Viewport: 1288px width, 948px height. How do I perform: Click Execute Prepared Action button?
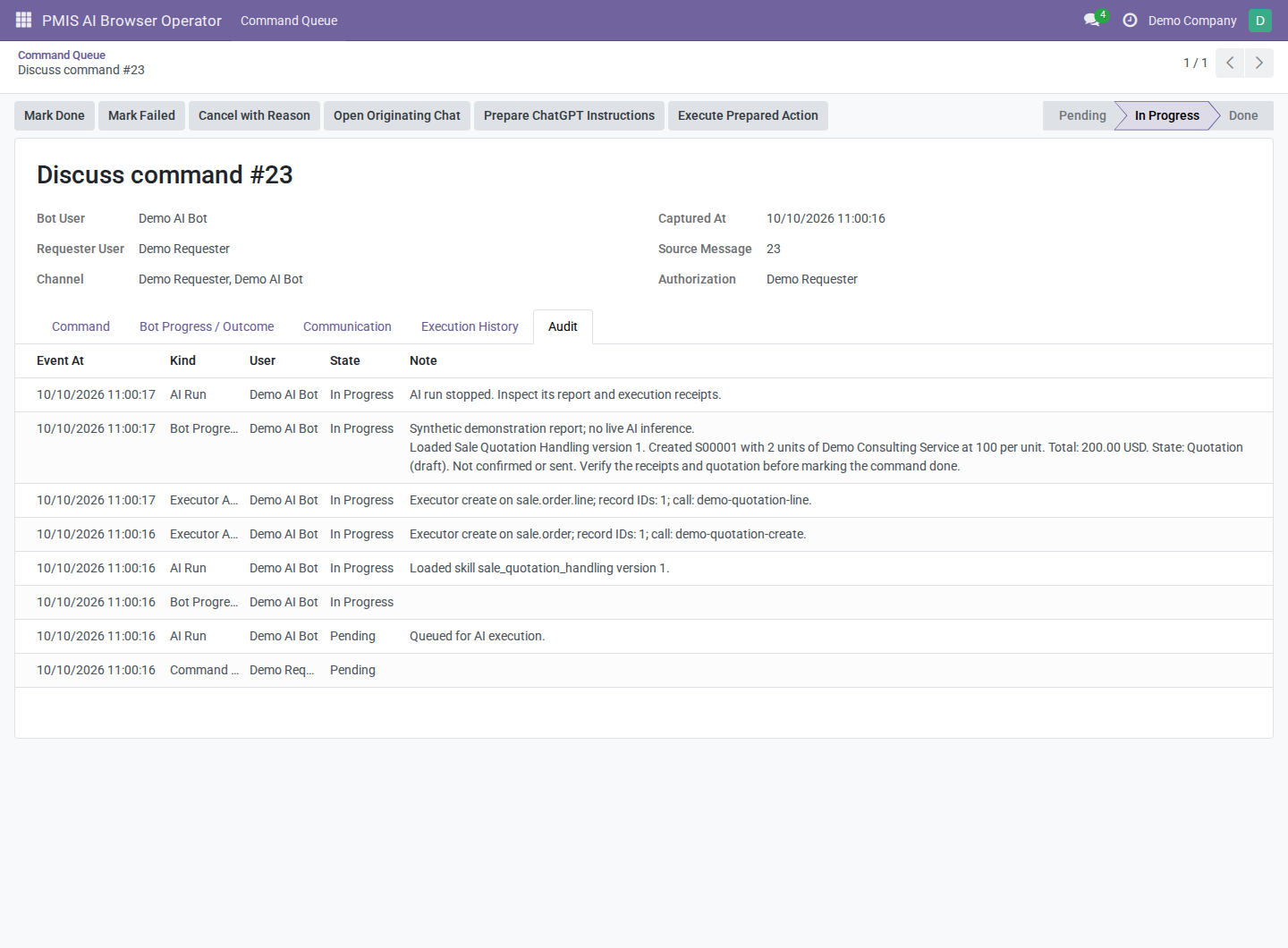(x=748, y=115)
